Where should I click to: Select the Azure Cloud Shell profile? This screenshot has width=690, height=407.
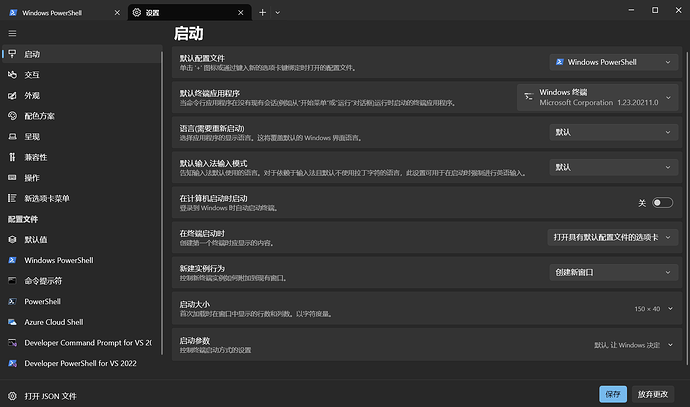(x=82, y=322)
